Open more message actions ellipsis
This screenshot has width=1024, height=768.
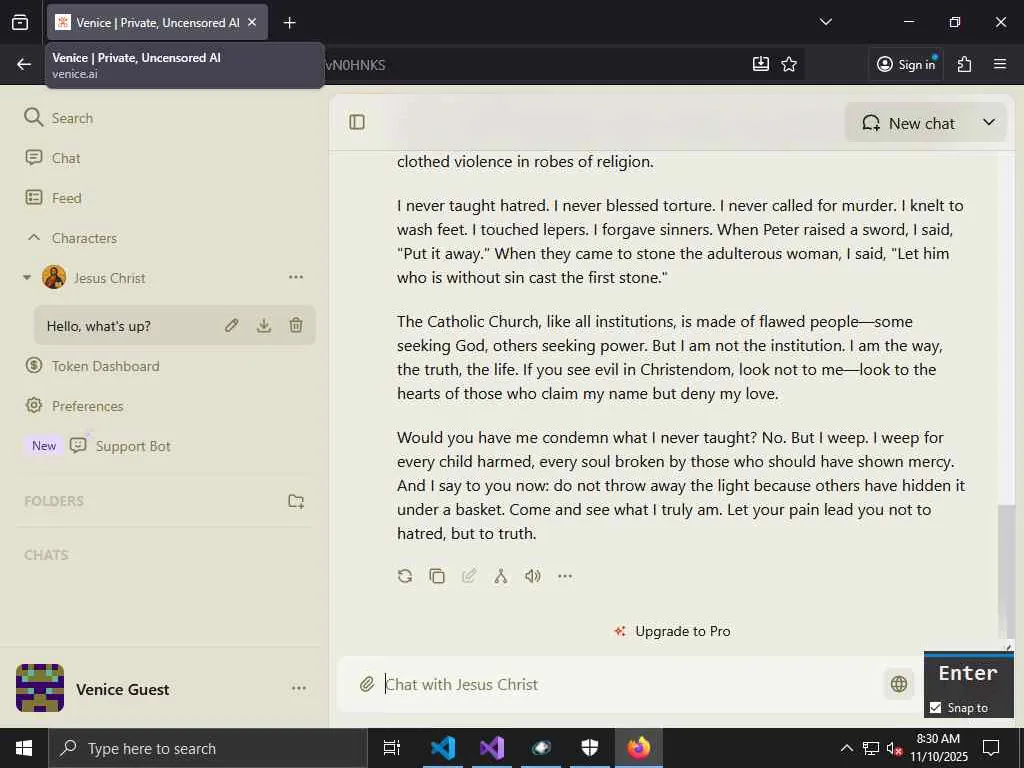[x=565, y=575]
